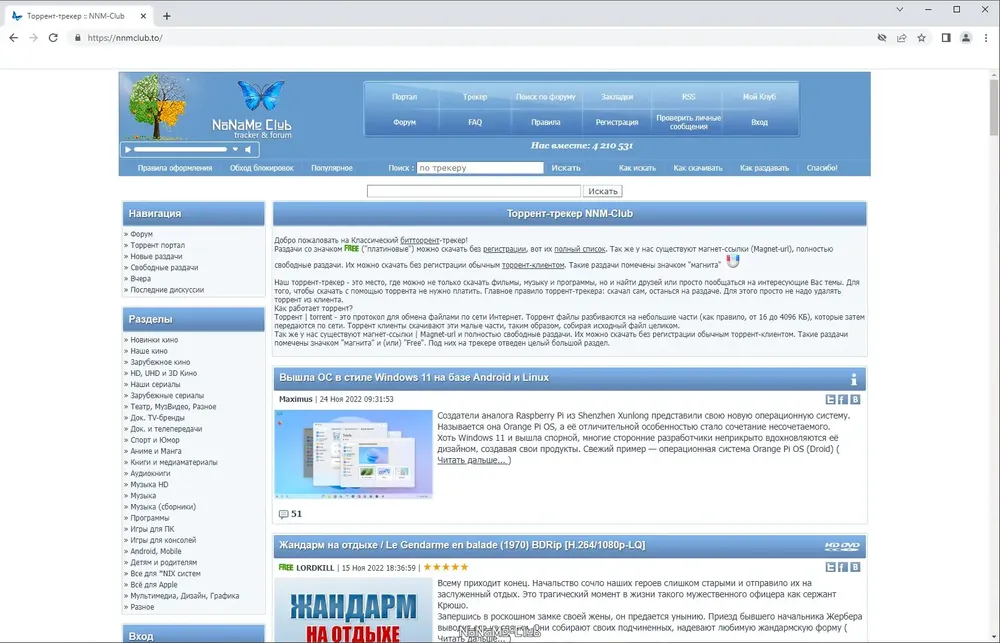Open Популярное link
The width and height of the screenshot is (1000, 643).
pyautogui.click(x=332, y=168)
